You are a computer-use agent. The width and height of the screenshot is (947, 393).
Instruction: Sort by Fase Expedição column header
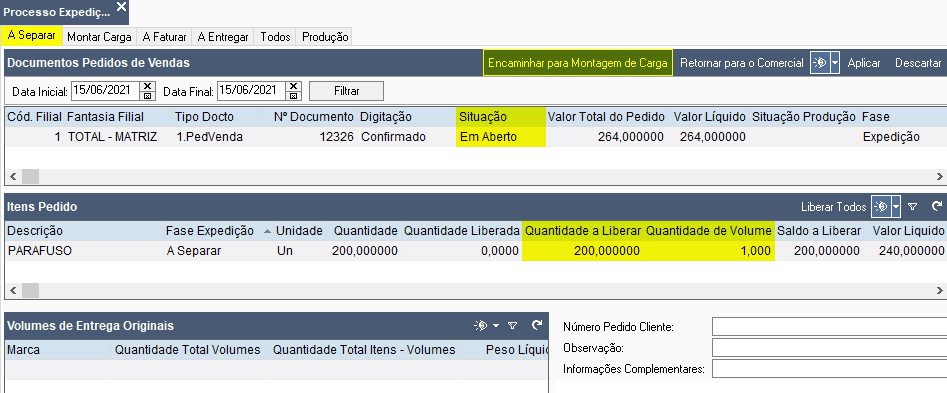coord(210,231)
